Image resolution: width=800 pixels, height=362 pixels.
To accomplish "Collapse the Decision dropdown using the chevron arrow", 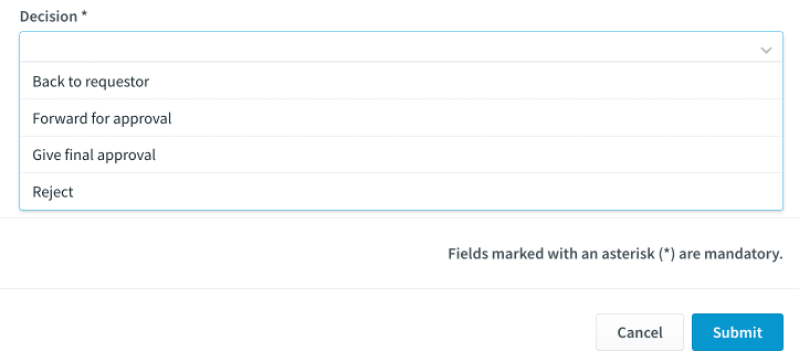I will coord(766,50).
